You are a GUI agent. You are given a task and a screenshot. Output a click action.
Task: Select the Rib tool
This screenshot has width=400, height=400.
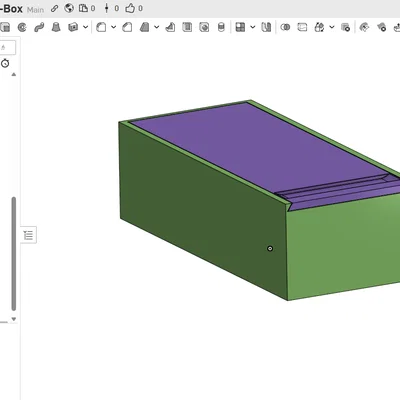170,27
